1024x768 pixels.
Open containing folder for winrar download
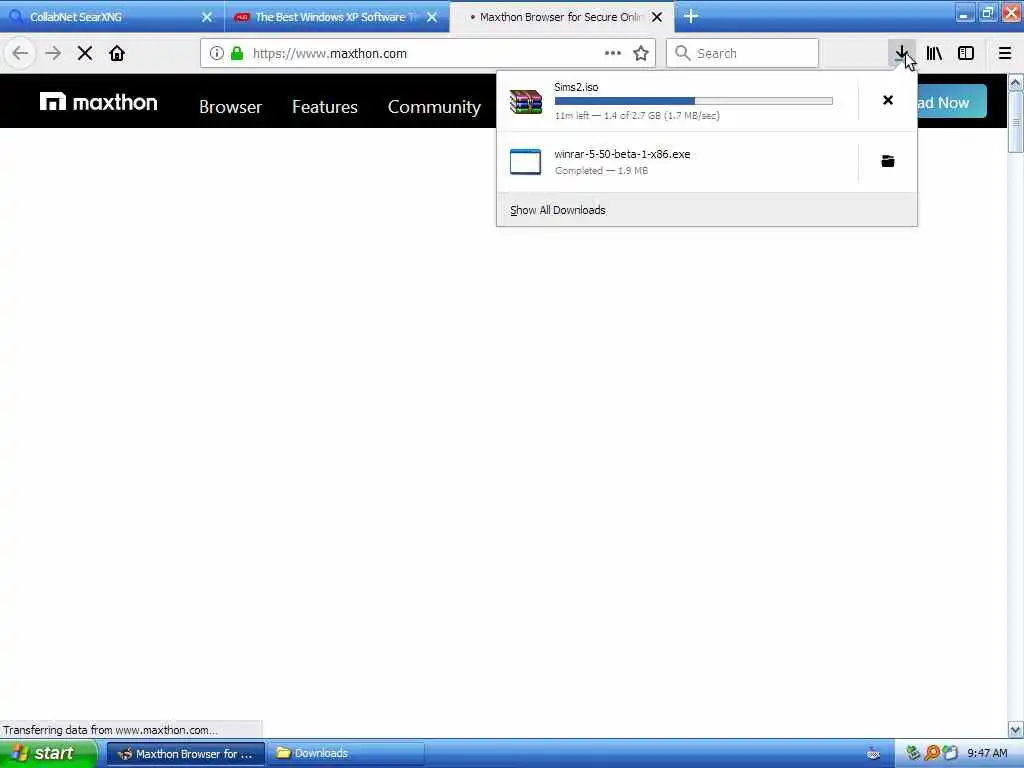(x=888, y=161)
